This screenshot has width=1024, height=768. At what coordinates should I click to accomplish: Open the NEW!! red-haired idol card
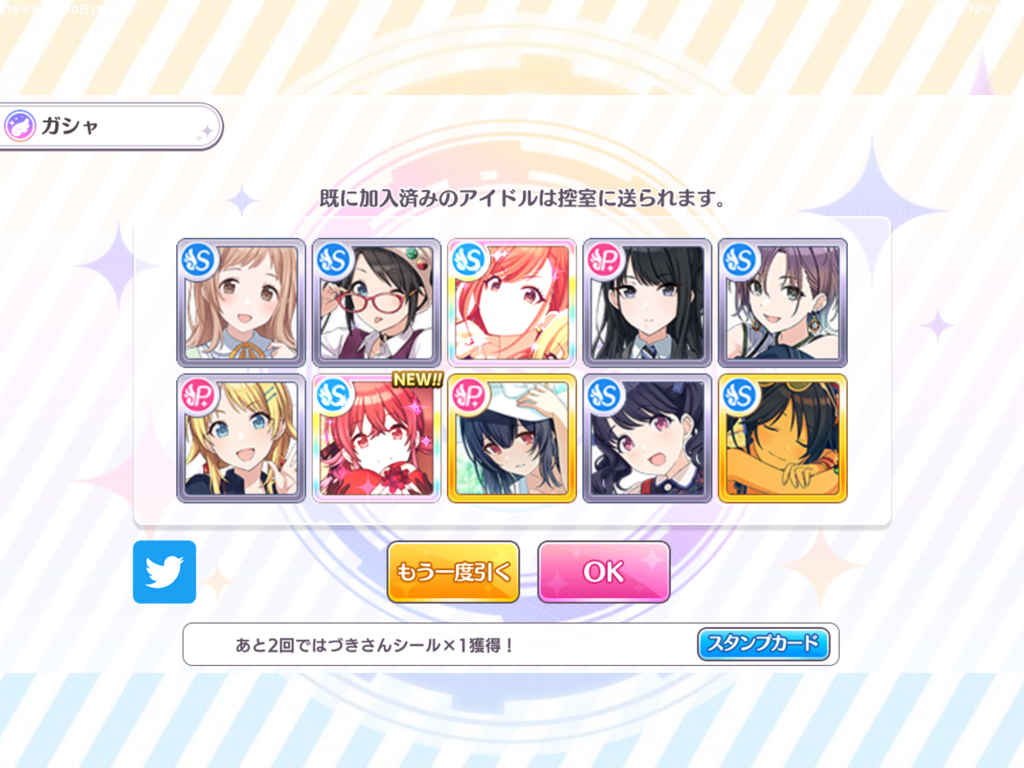376,438
